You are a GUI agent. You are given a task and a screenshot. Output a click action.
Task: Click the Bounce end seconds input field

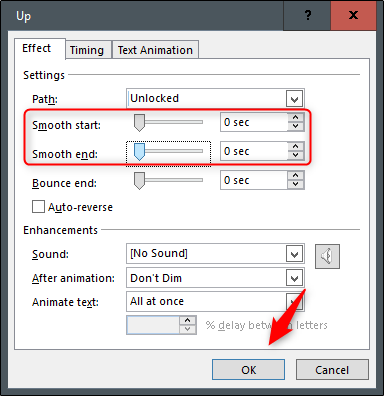click(x=254, y=180)
